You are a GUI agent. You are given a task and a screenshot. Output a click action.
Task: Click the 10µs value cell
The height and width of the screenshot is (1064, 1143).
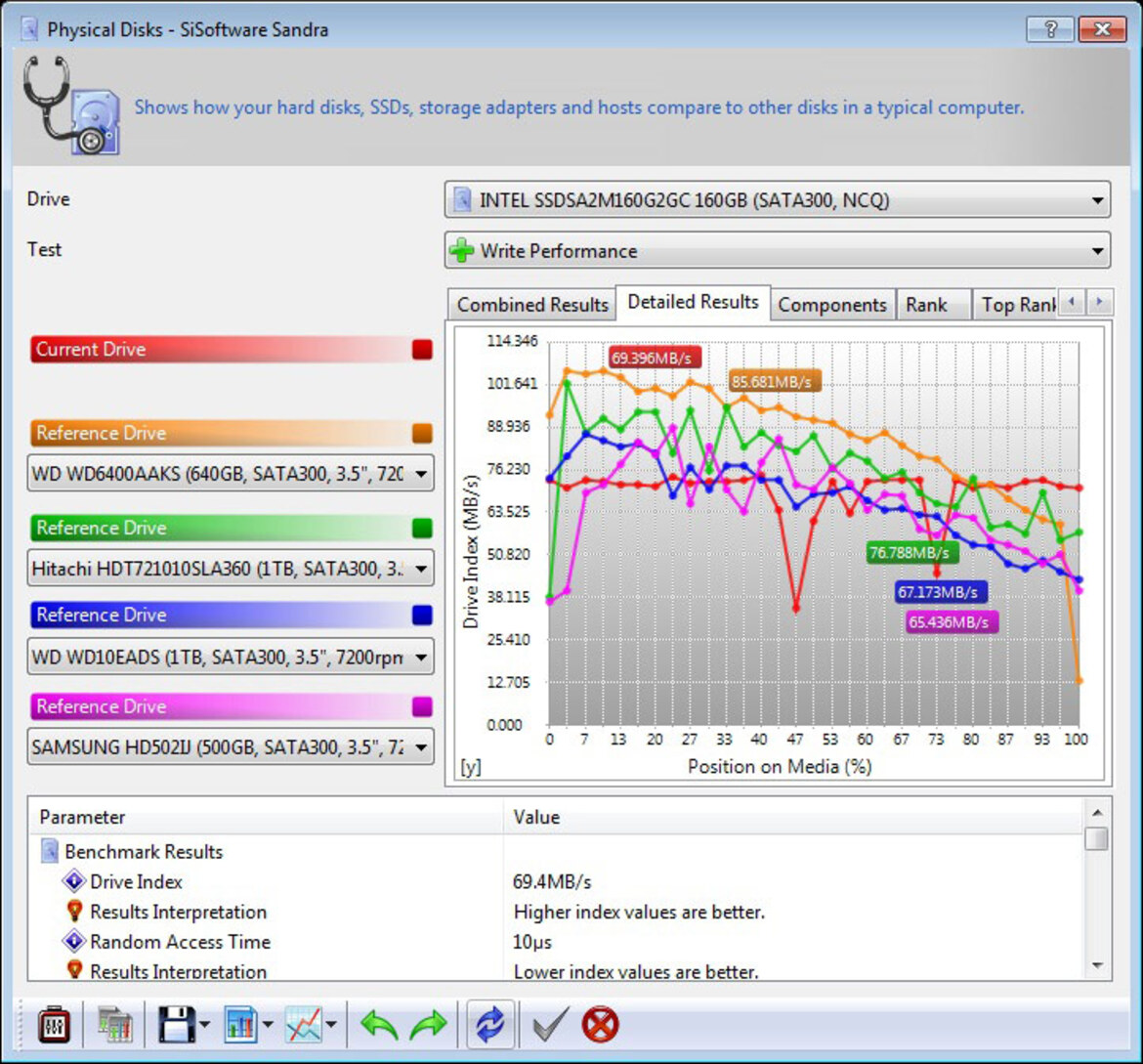point(532,942)
